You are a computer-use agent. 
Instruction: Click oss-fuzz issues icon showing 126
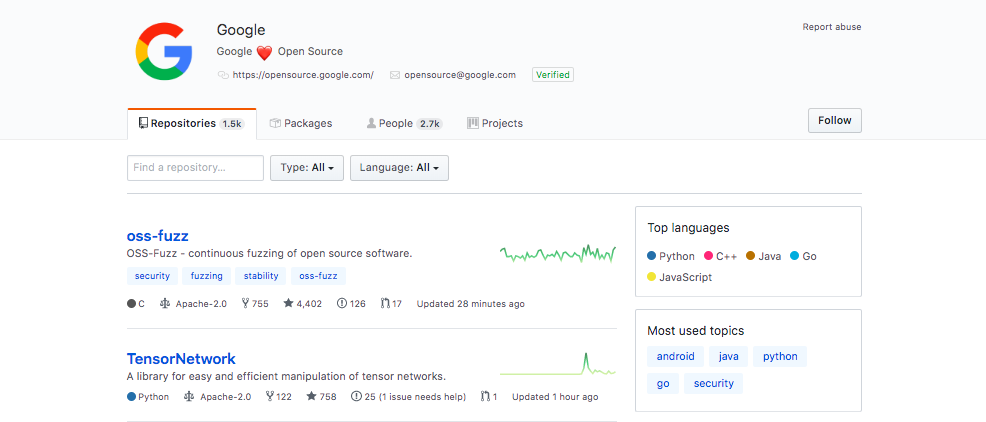tap(342, 304)
